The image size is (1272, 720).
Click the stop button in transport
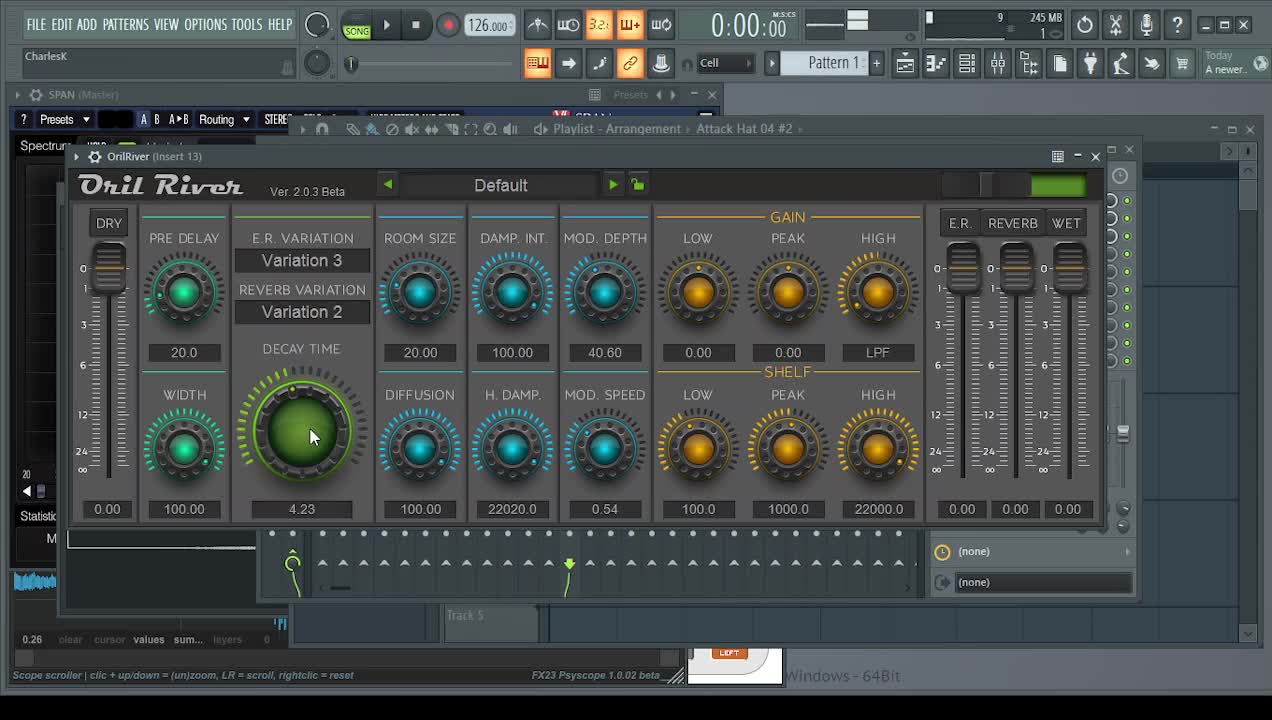pyautogui.click(x=416, y=25)
